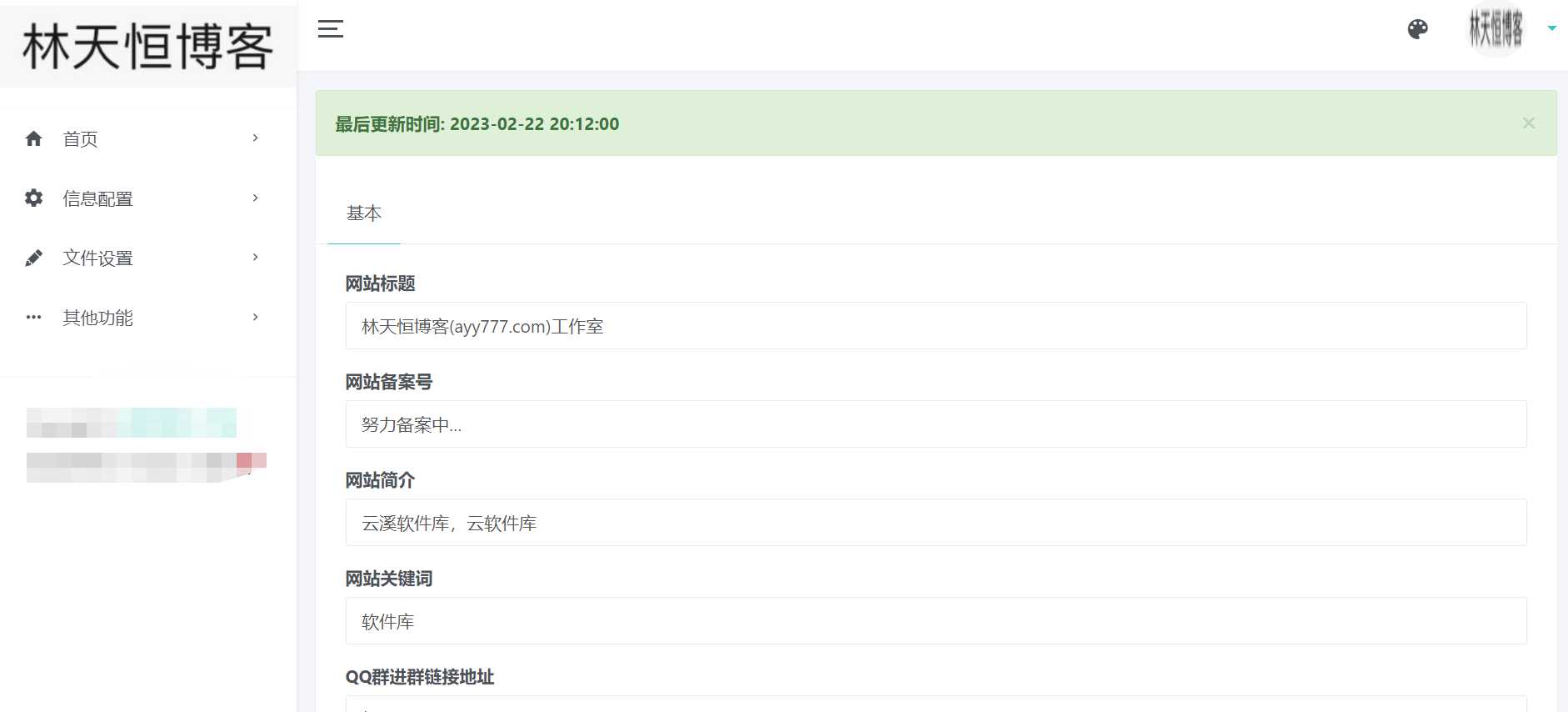Click the home icon beside 首页
1568x712 pixels.
pyautogui.click(x=33, y=138)
